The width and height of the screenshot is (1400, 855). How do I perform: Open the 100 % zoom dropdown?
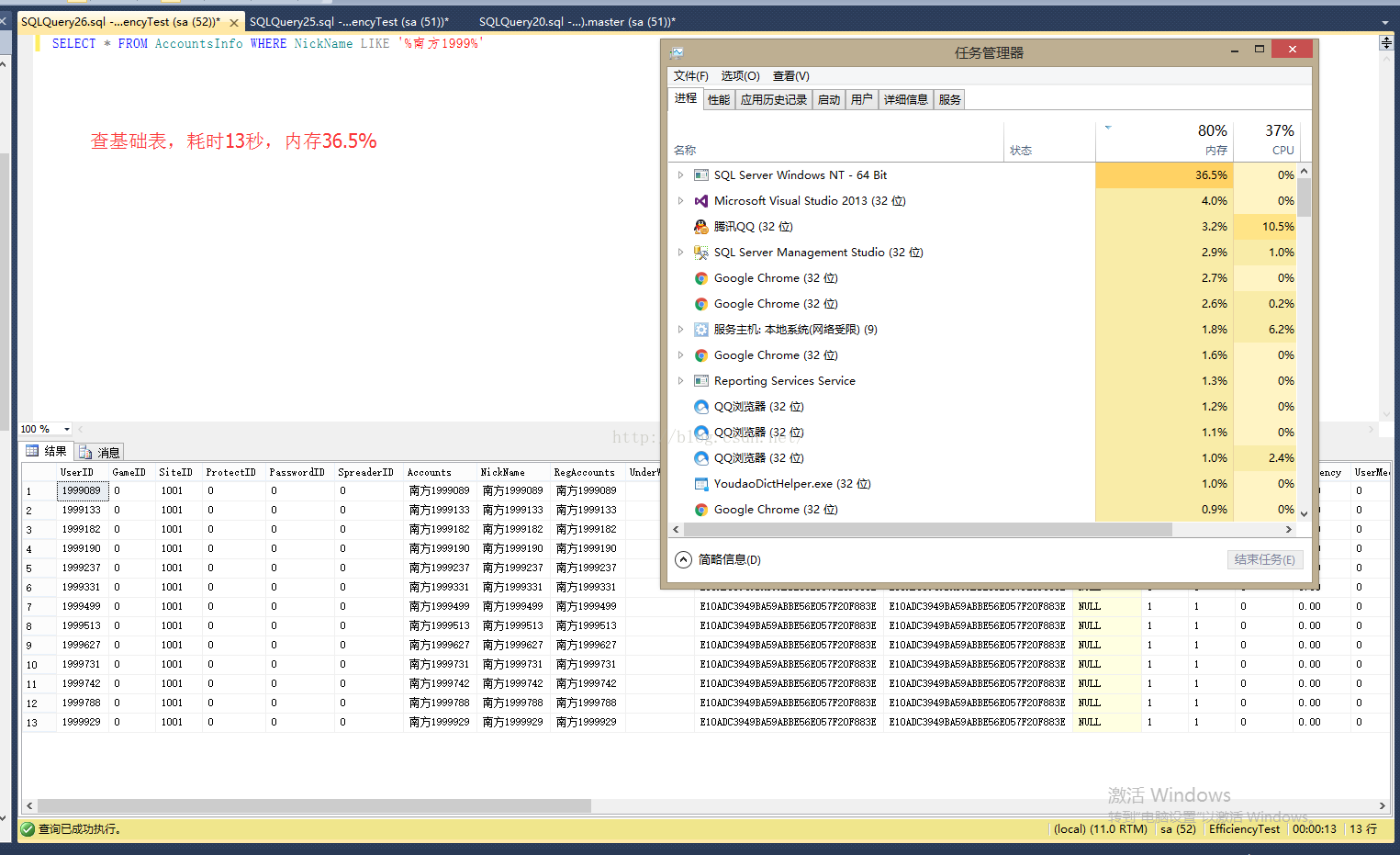point(67,429)
